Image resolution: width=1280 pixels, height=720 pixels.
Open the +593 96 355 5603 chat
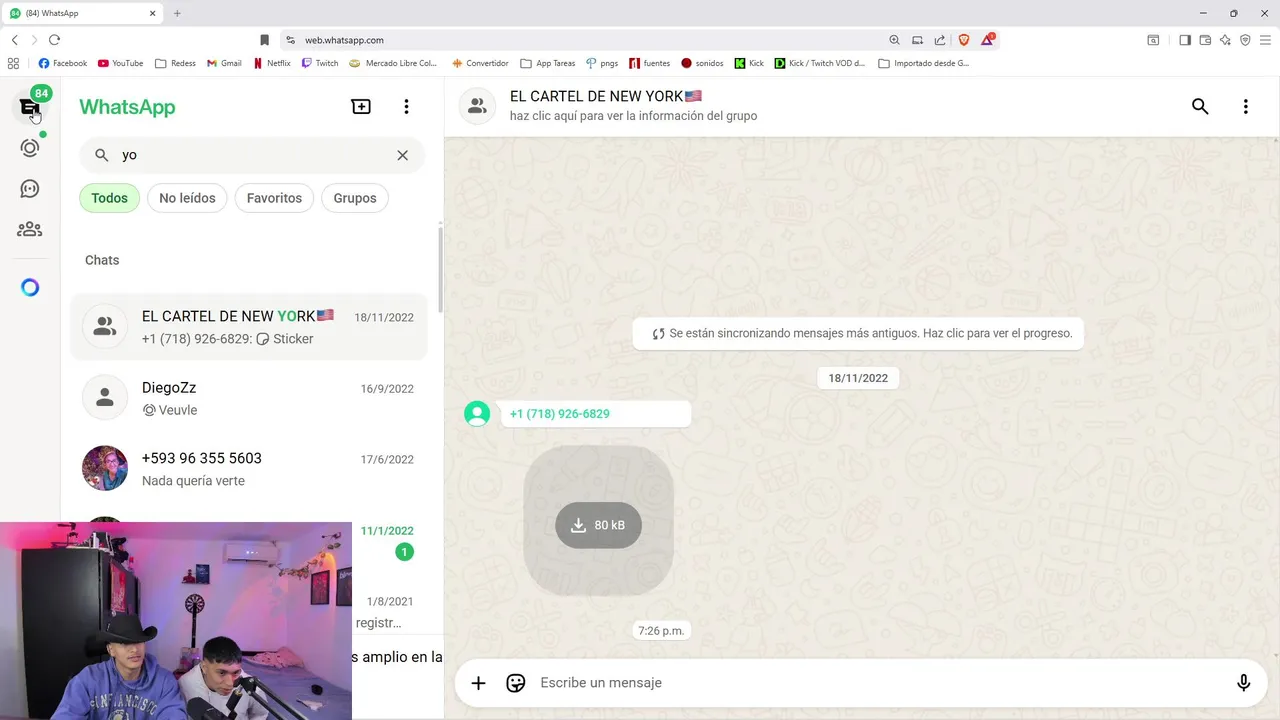249,469
